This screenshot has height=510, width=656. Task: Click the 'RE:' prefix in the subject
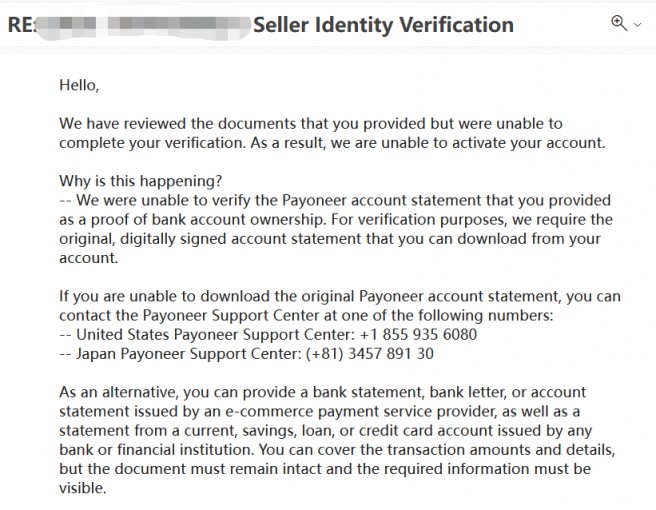21,25
